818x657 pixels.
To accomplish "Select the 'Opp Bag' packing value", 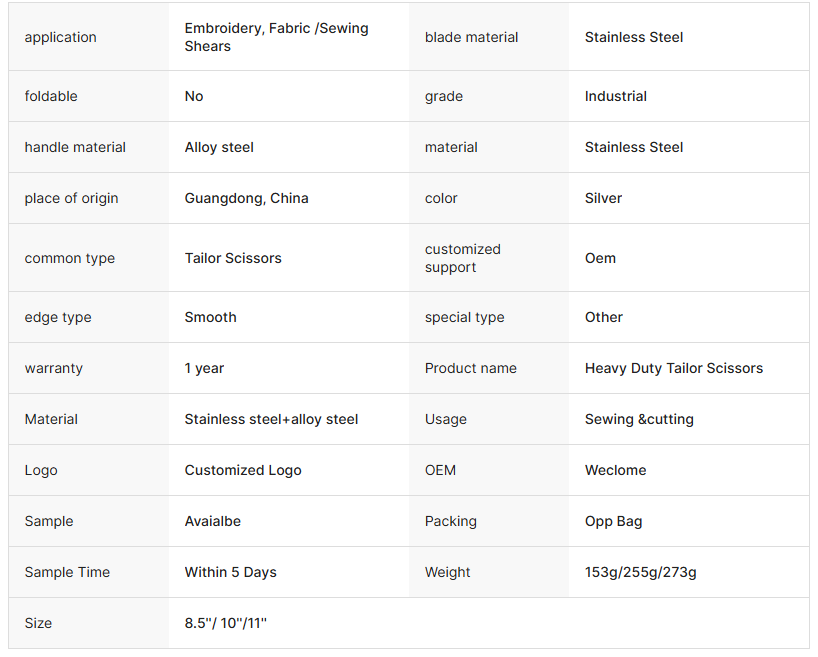I will (x=613, y=521).
